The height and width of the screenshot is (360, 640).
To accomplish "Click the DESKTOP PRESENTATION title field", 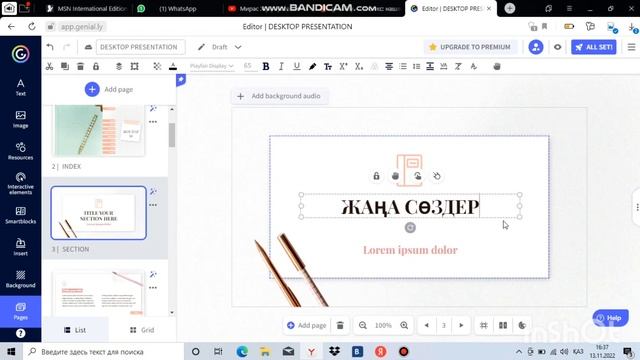I will click(x=140, y=47).
